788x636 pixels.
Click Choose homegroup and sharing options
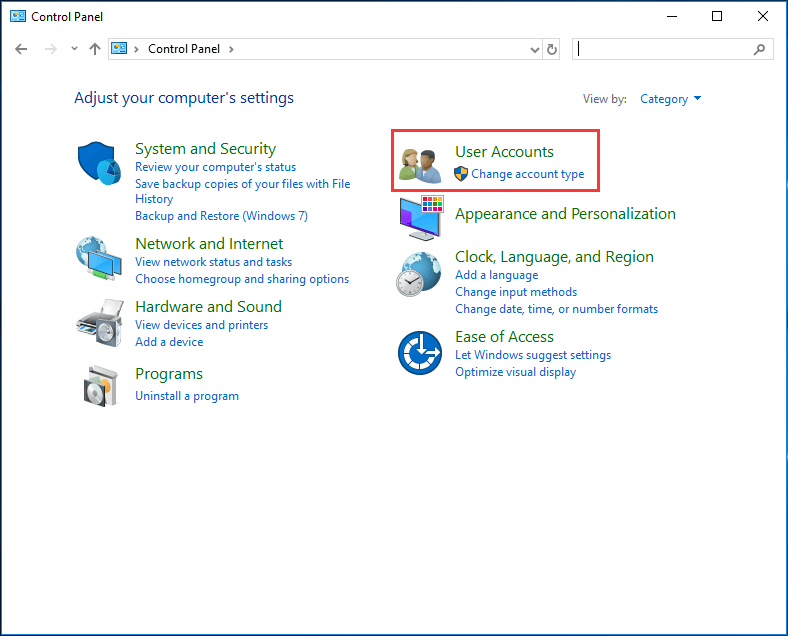tap(242, 279)
